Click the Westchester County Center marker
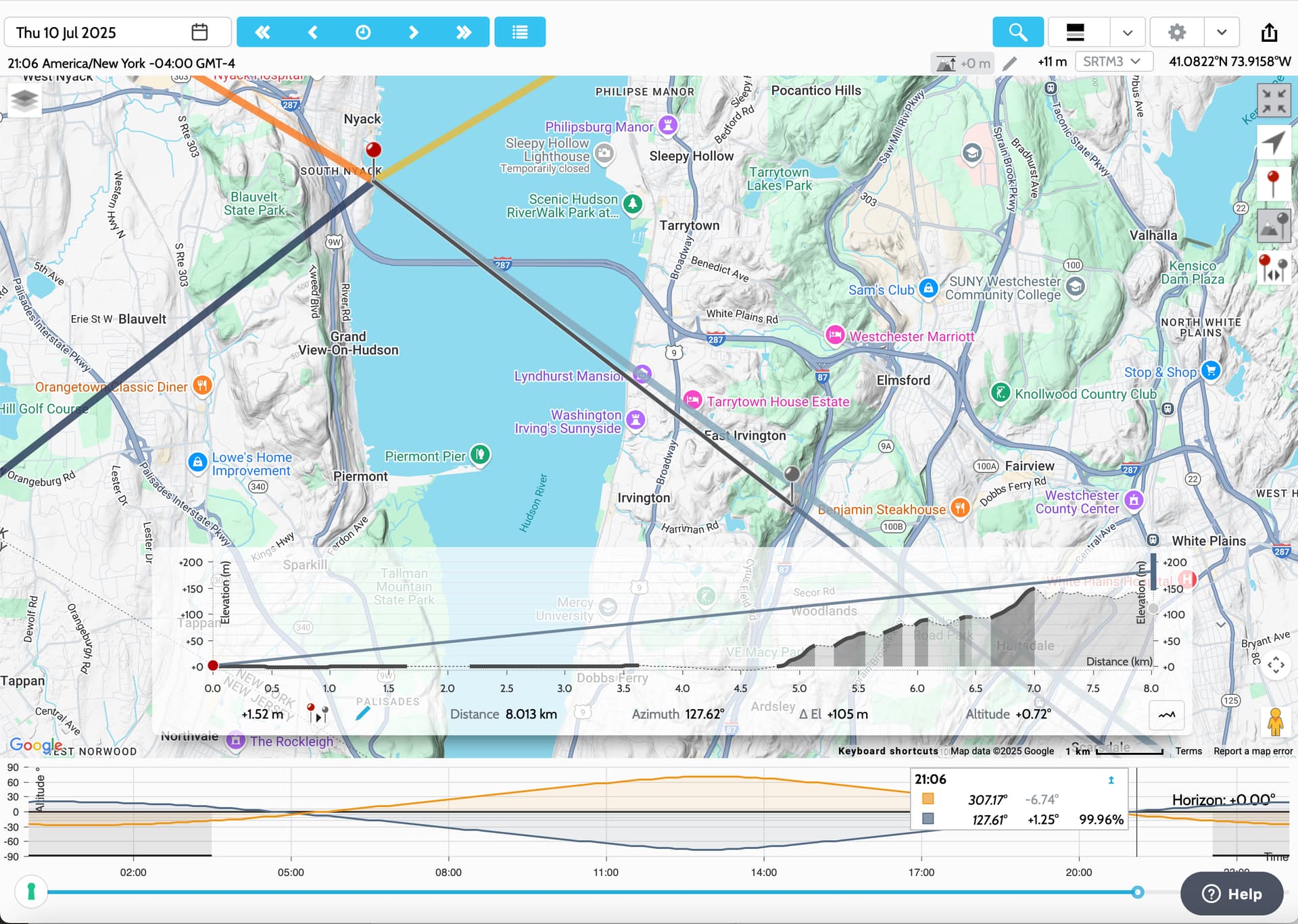1298x924 pixels. pyautogui.click(x=1134, y=500)
